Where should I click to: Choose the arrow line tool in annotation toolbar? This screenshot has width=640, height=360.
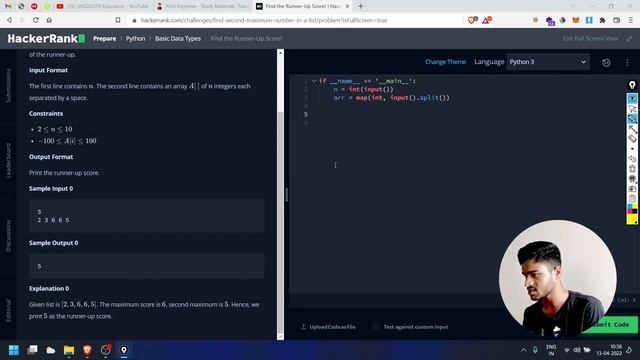click(632, 129)
